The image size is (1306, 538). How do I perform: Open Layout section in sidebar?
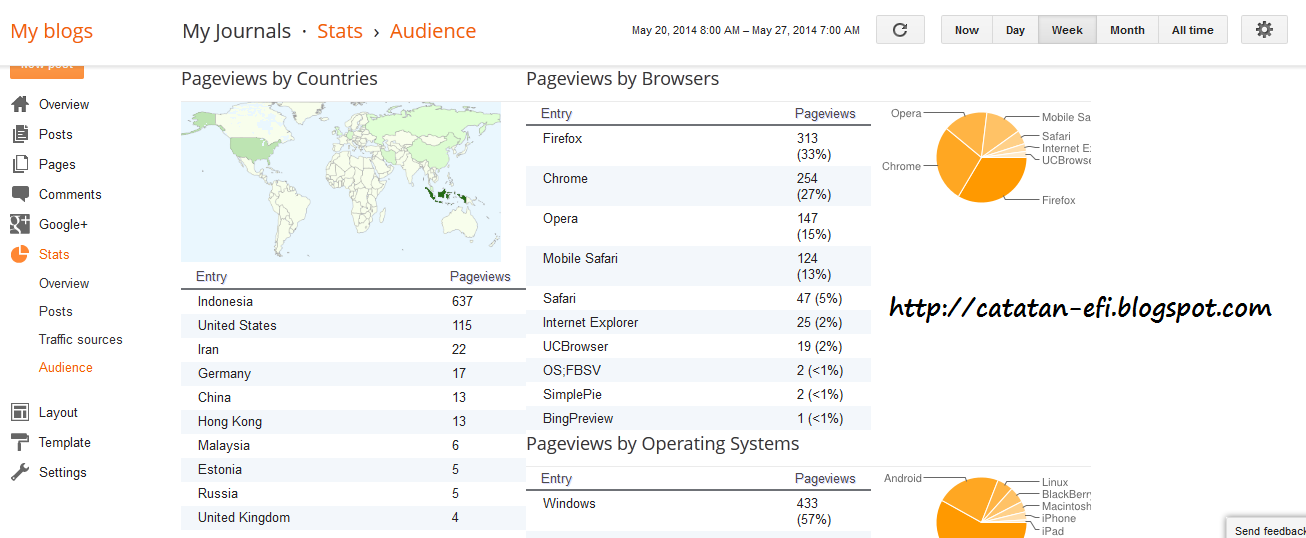click(x=58, y=412)
